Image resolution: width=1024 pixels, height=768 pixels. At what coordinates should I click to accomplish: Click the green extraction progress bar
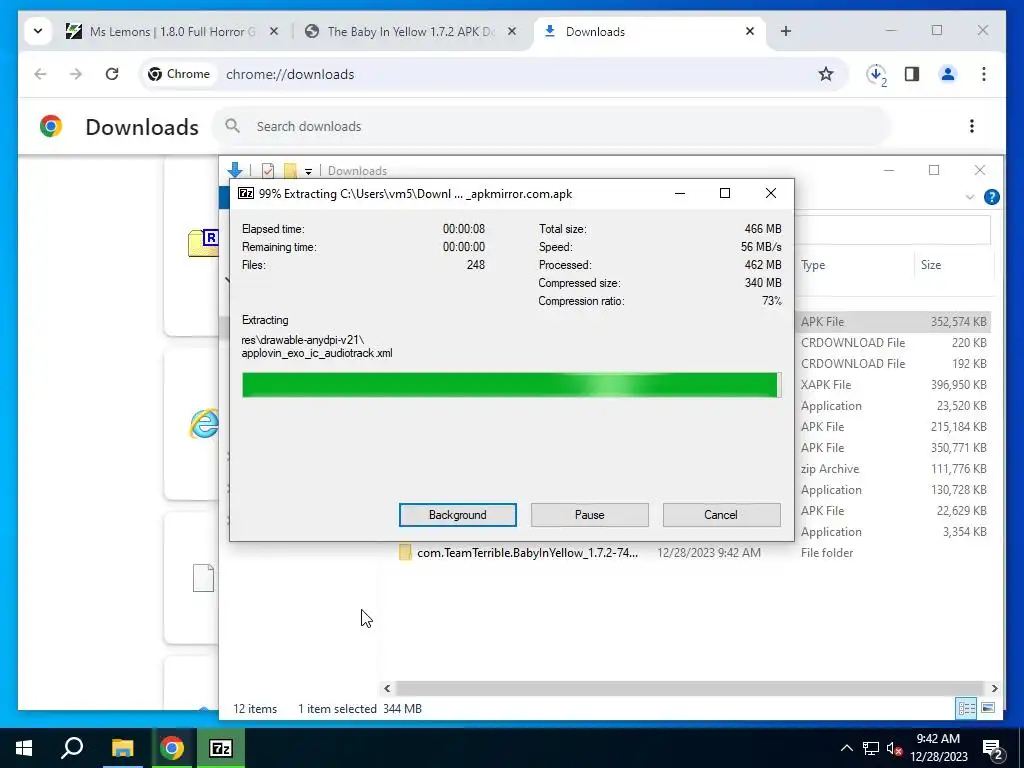[511, 385]
